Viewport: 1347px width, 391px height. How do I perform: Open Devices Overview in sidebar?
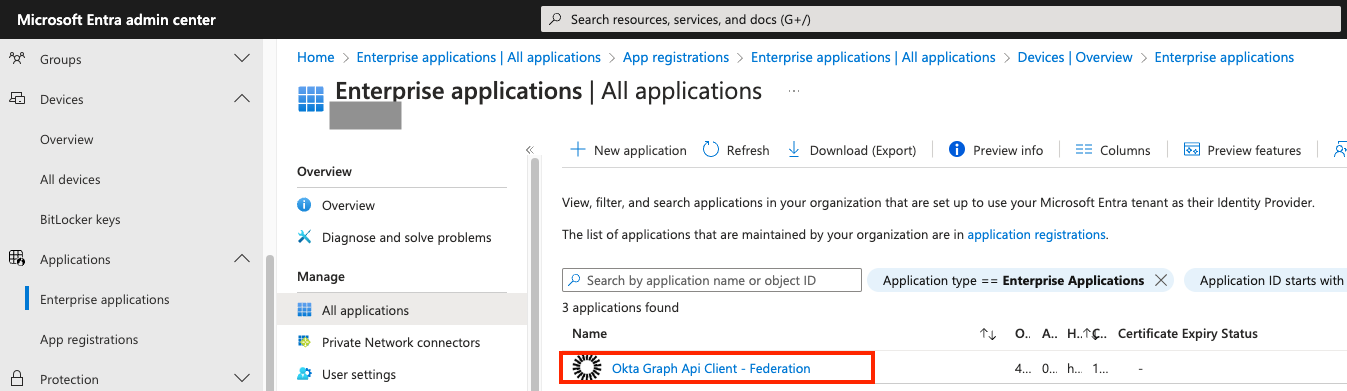(67, 139)
